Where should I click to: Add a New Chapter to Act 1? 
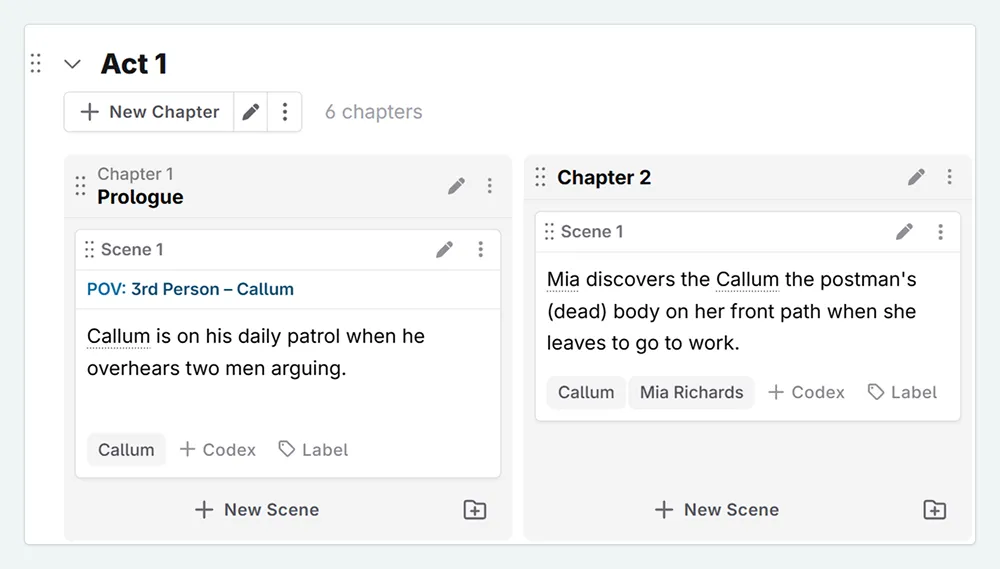pyautogui.click(x=150, y=112)
